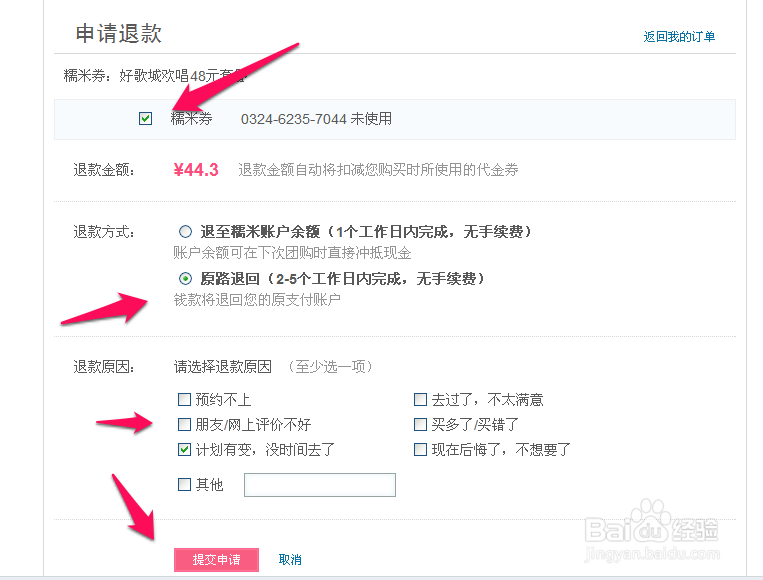
Task: Click the refund amount ¥44.3
Action: coord(196,170)
